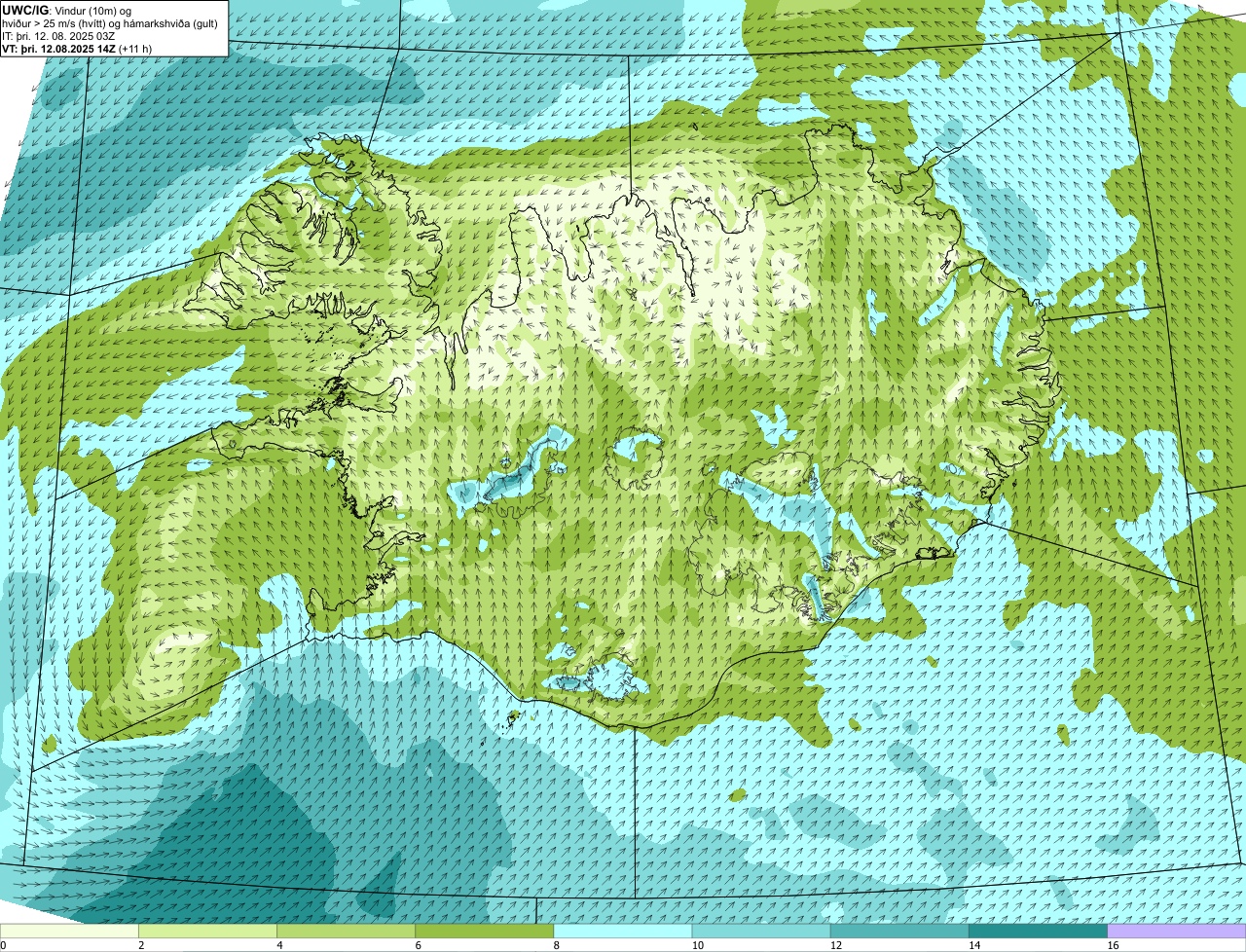1246x952 pixels.
Task: Pick the 12–14 m/s teal legend swatch
Action: point(899,932)
